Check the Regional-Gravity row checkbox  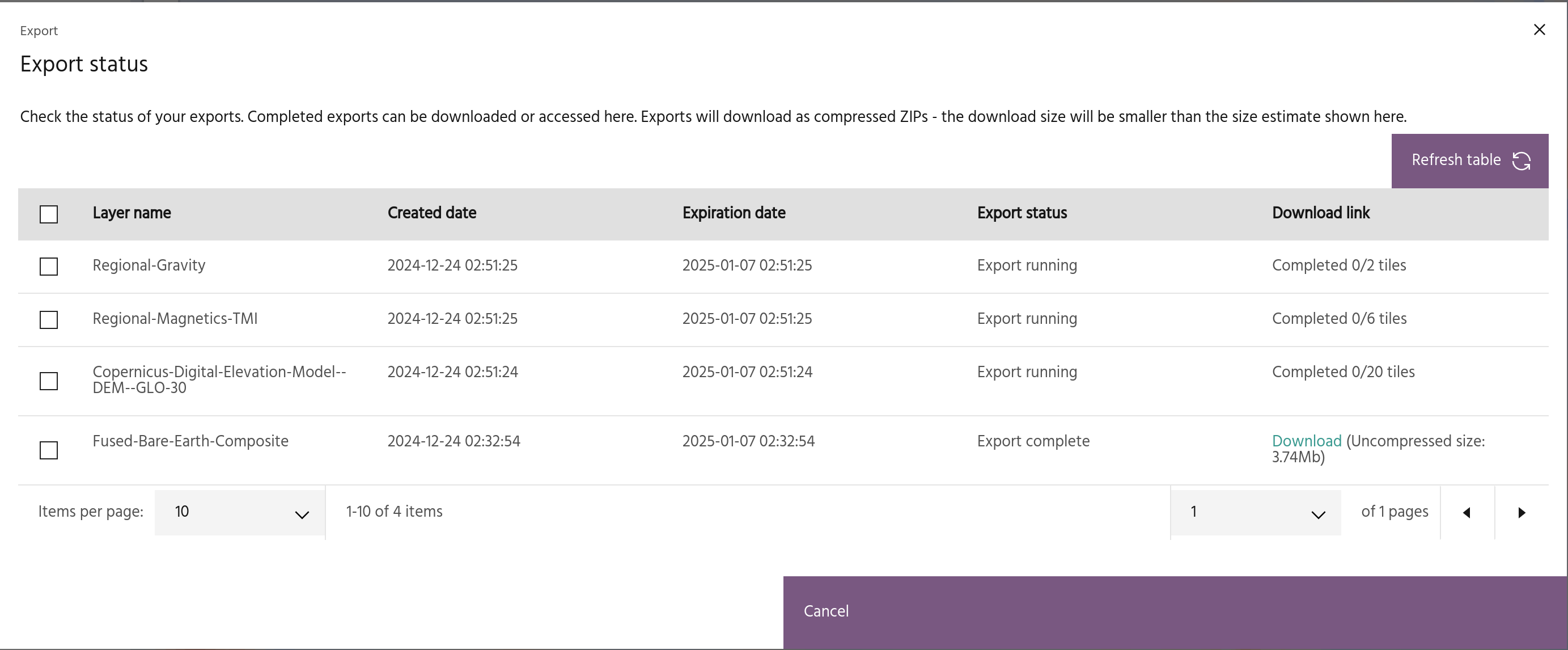(x=49, y=266)
